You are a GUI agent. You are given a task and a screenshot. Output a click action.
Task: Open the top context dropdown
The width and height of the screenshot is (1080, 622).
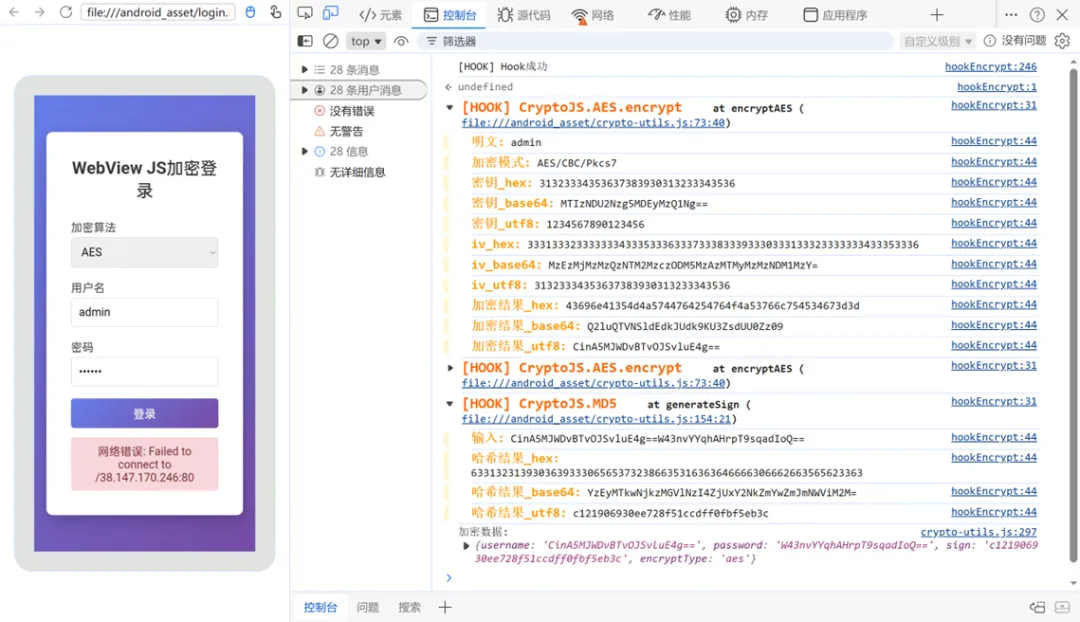click(366, 41)
